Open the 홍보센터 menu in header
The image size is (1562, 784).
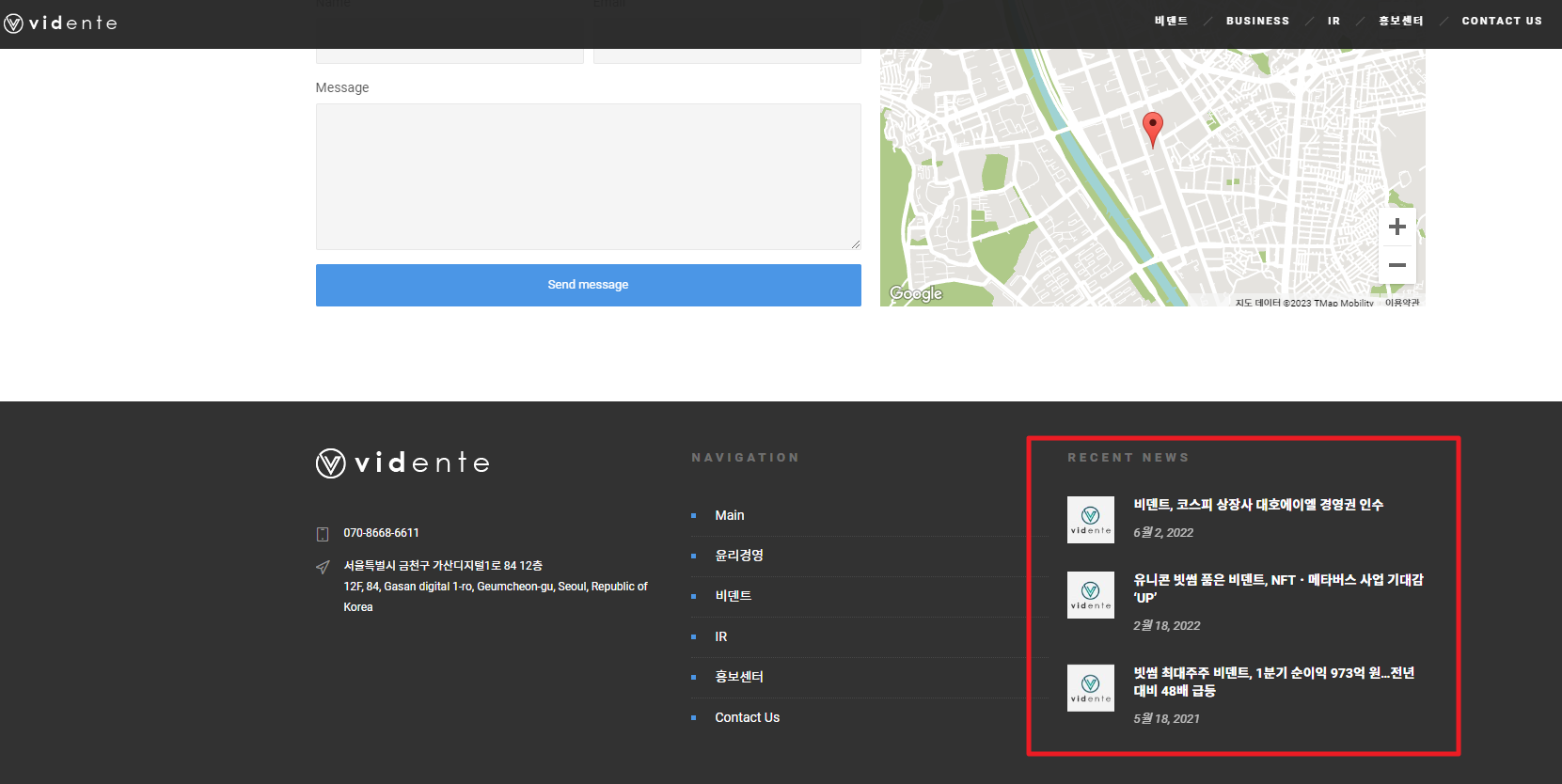pyautogui.click(x=1400, y=21)
